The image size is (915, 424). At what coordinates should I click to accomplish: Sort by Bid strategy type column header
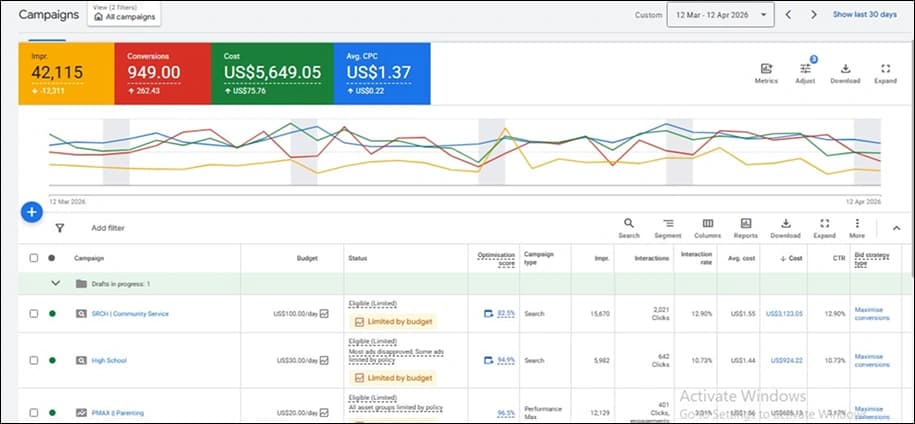click(x=872, y=258)
